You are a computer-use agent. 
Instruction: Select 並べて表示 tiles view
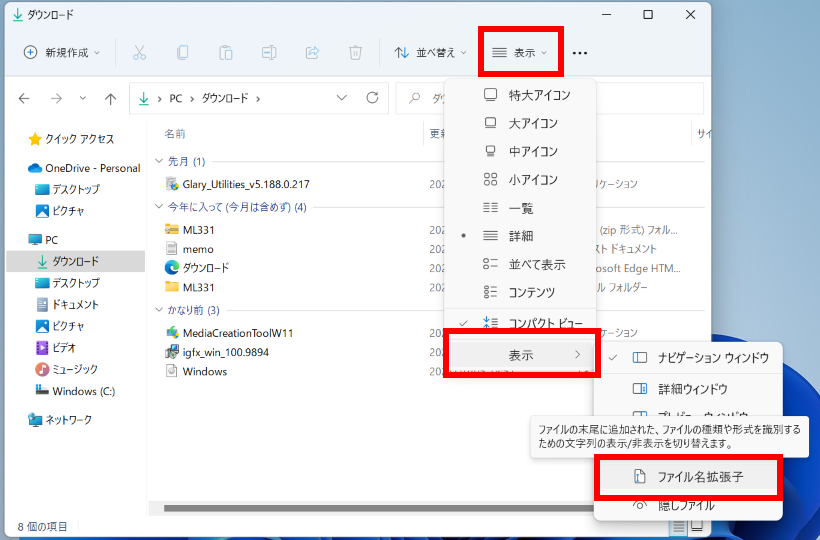point(520,264)
